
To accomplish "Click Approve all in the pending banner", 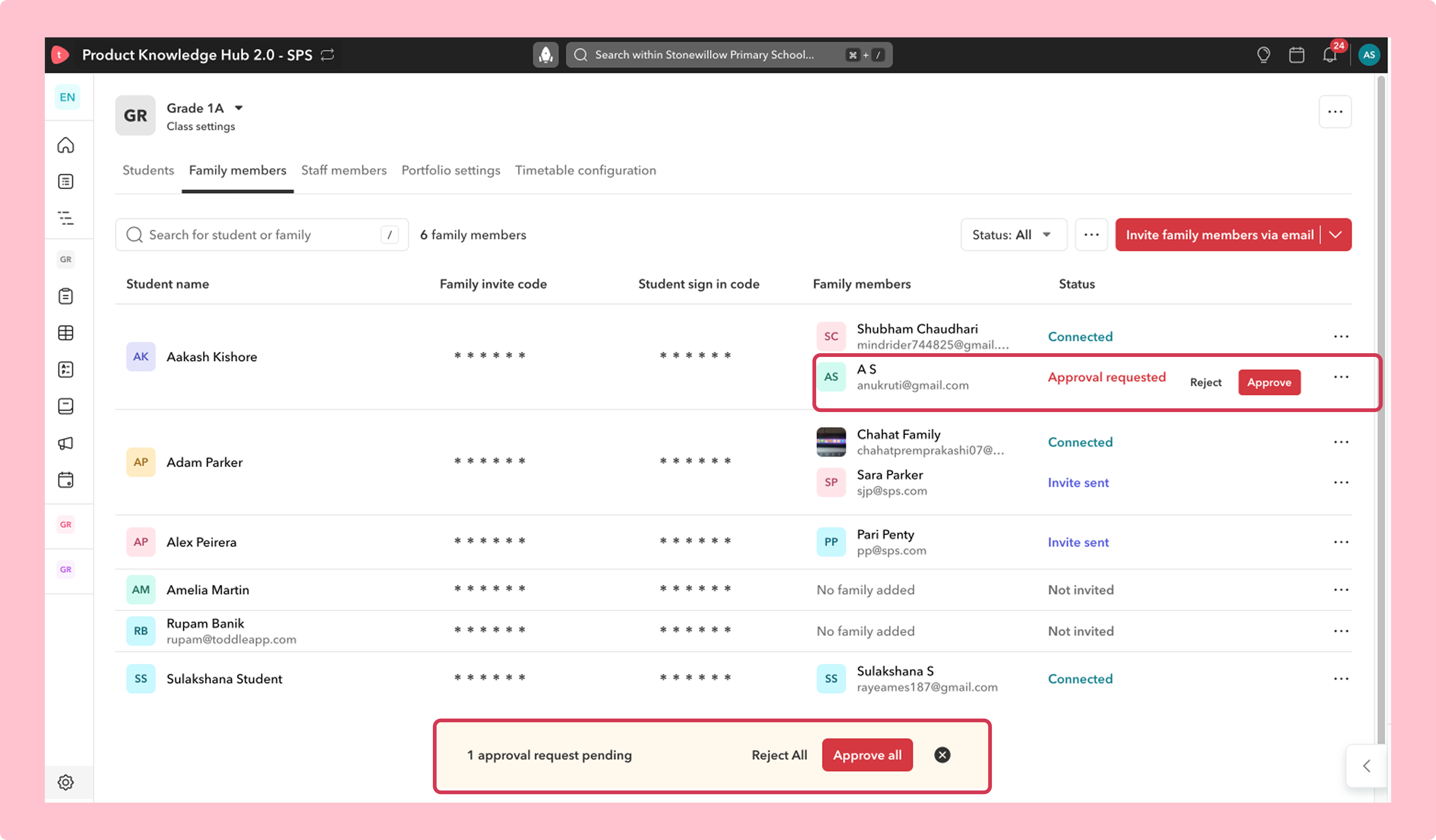I will [x=867, y=755].
